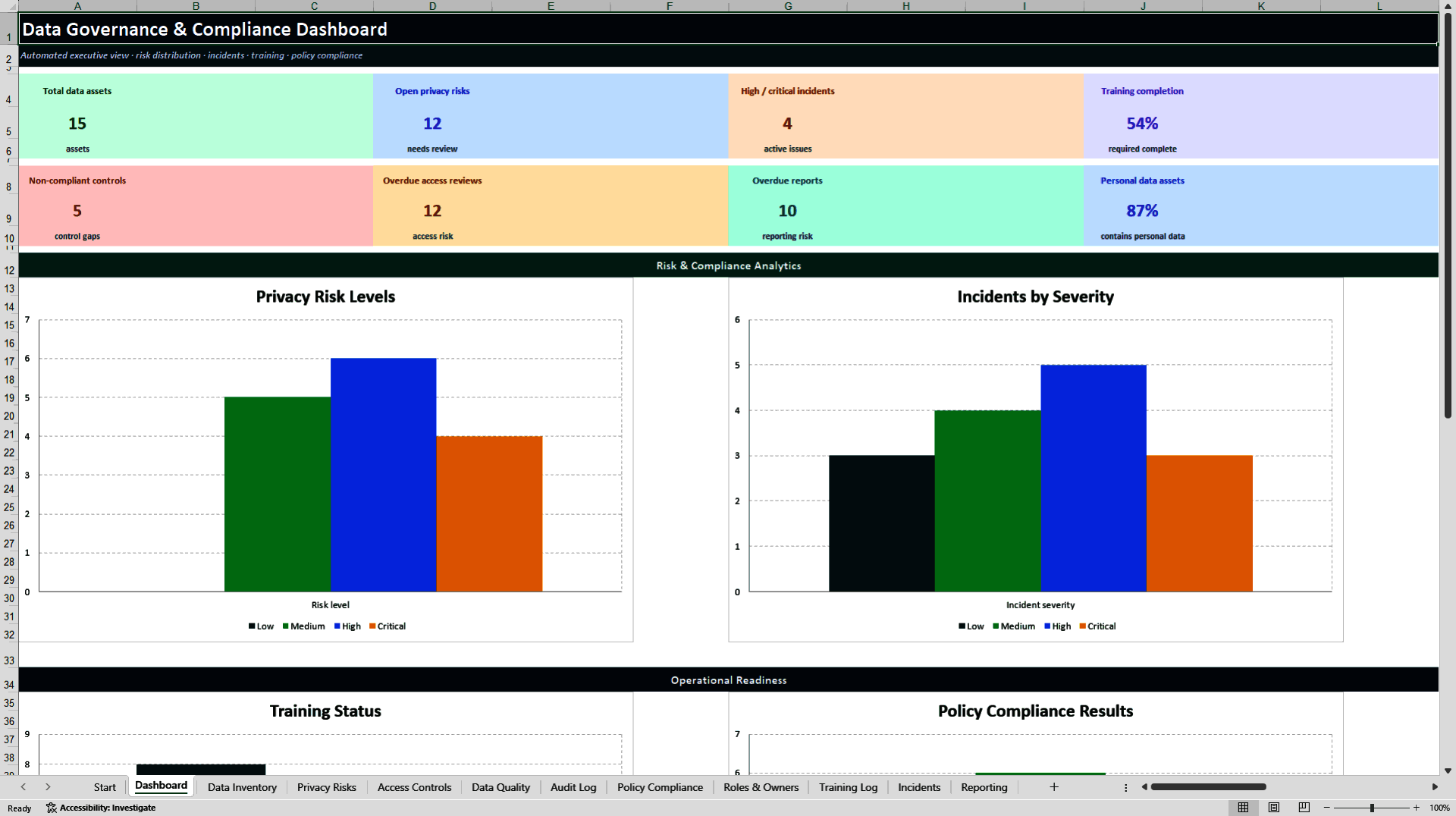Add a new sheet with plus icon
The image size is (1456, 816).
1053,787
